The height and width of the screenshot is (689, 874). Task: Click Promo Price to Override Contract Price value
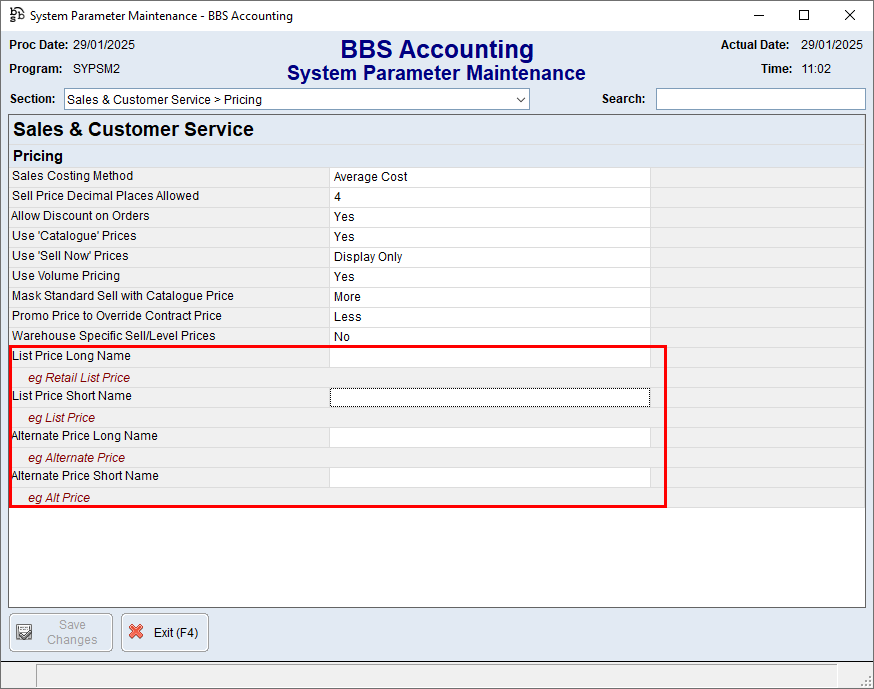tap(489, 317)
